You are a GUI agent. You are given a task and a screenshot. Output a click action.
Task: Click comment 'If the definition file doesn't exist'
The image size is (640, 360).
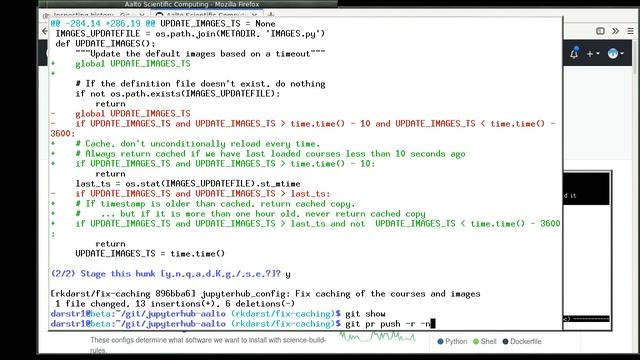(x=200, y=84)
